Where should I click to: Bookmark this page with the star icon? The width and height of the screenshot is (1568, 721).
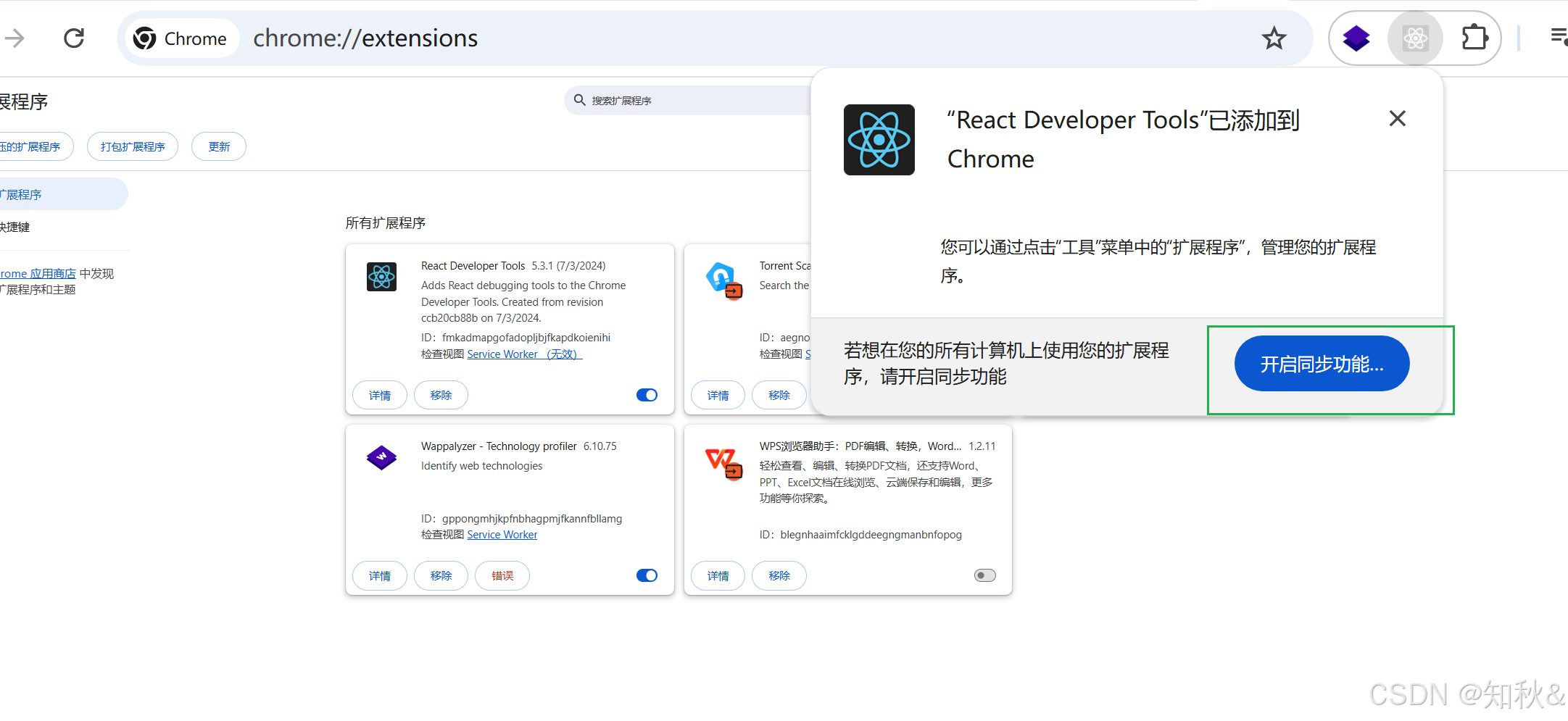point(1274,38)
